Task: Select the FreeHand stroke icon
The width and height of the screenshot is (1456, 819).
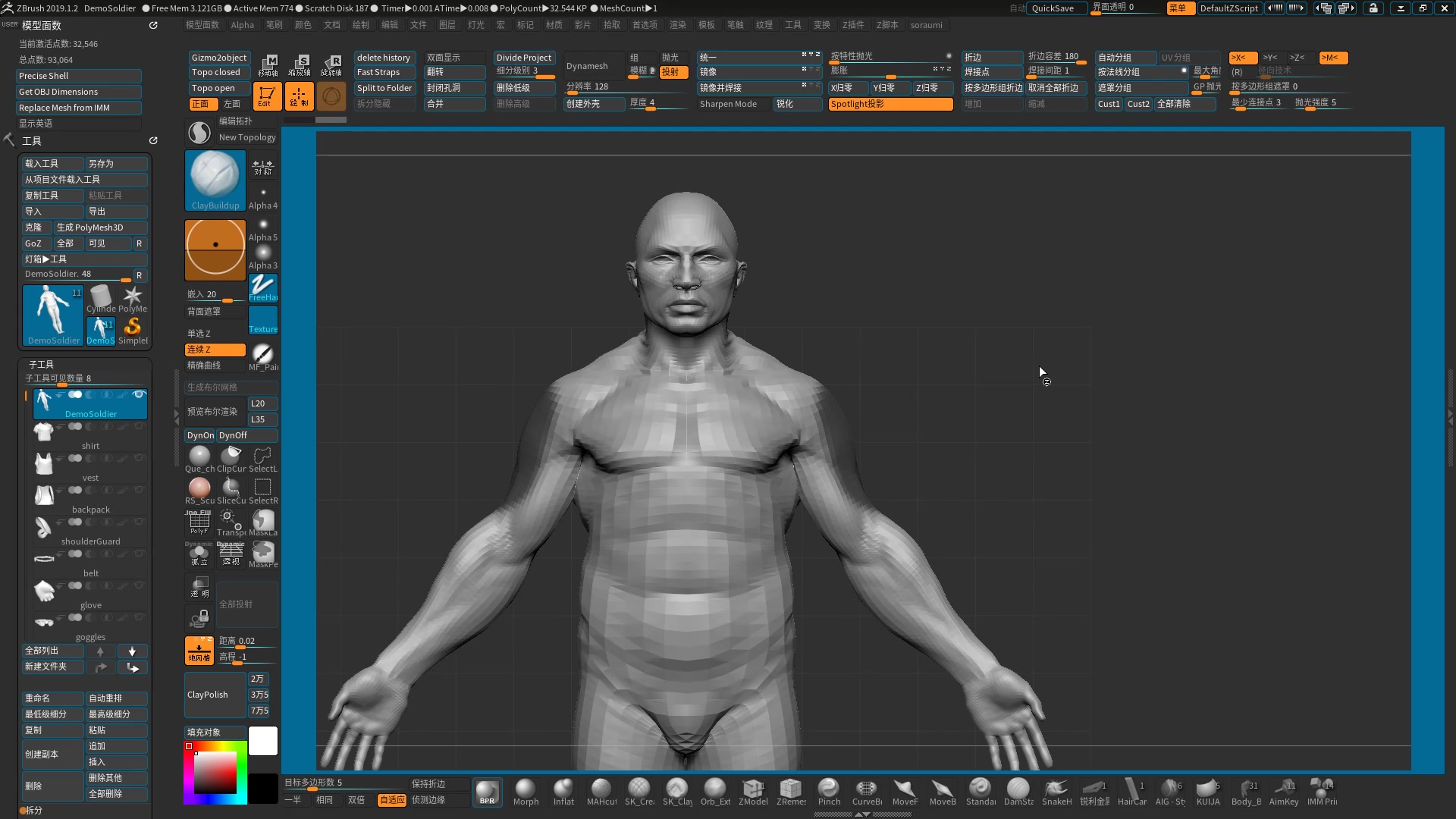Action: pyautogui.click(x=263, y=287)
